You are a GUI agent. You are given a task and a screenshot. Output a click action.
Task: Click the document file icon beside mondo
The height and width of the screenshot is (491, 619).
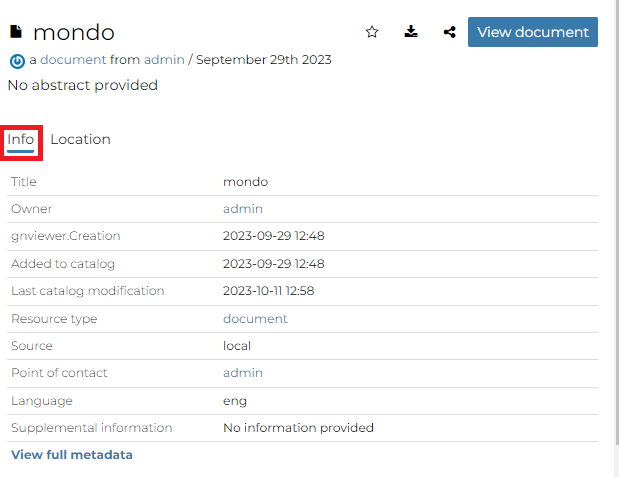[16, 32]
